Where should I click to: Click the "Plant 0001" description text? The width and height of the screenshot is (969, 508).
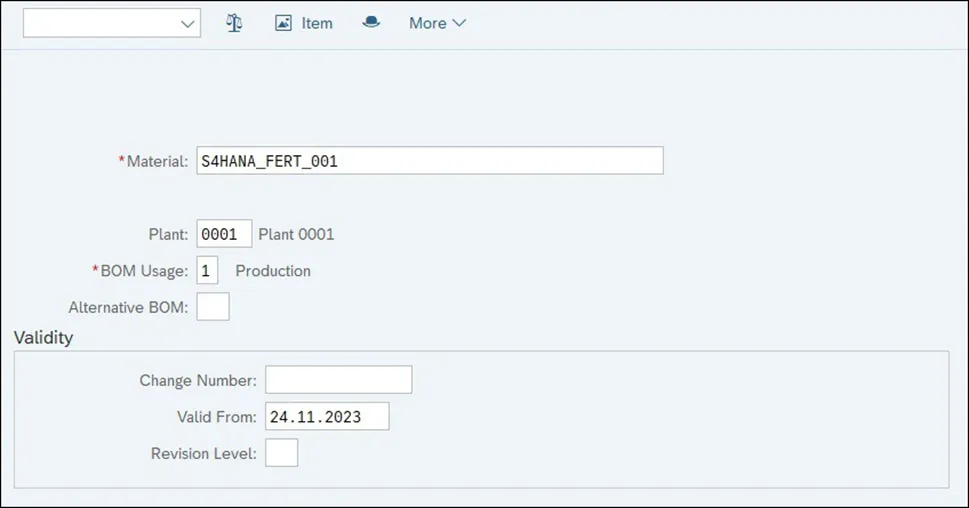[x=296, y=235]
